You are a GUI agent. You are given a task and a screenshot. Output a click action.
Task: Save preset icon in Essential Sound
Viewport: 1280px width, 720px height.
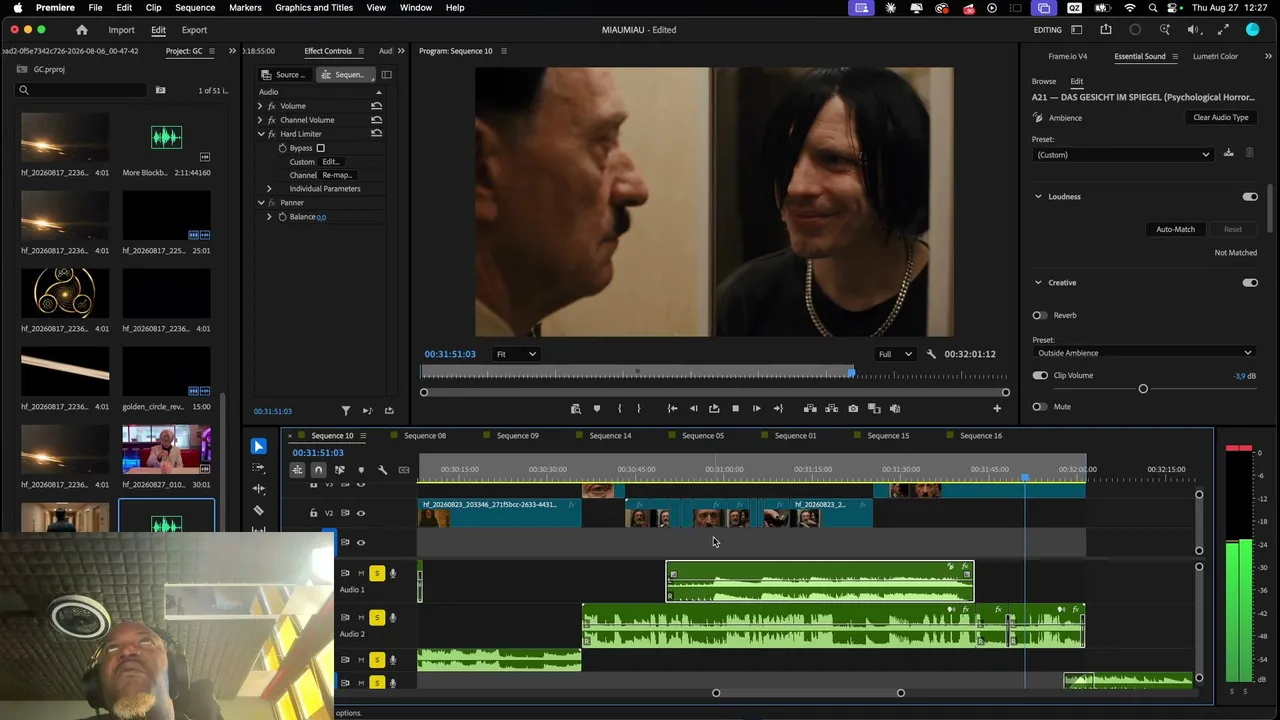1229,153
